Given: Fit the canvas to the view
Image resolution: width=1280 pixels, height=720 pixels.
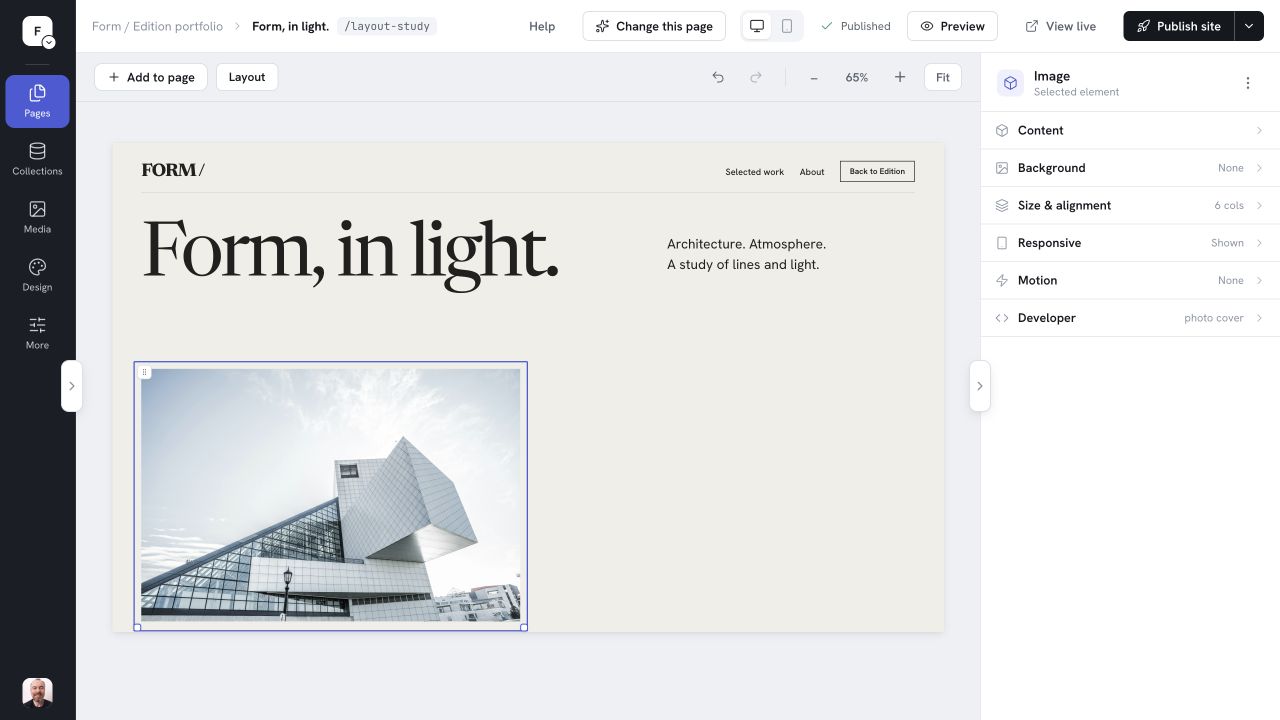Looking at the screenshot, I should tap(943, 77).
